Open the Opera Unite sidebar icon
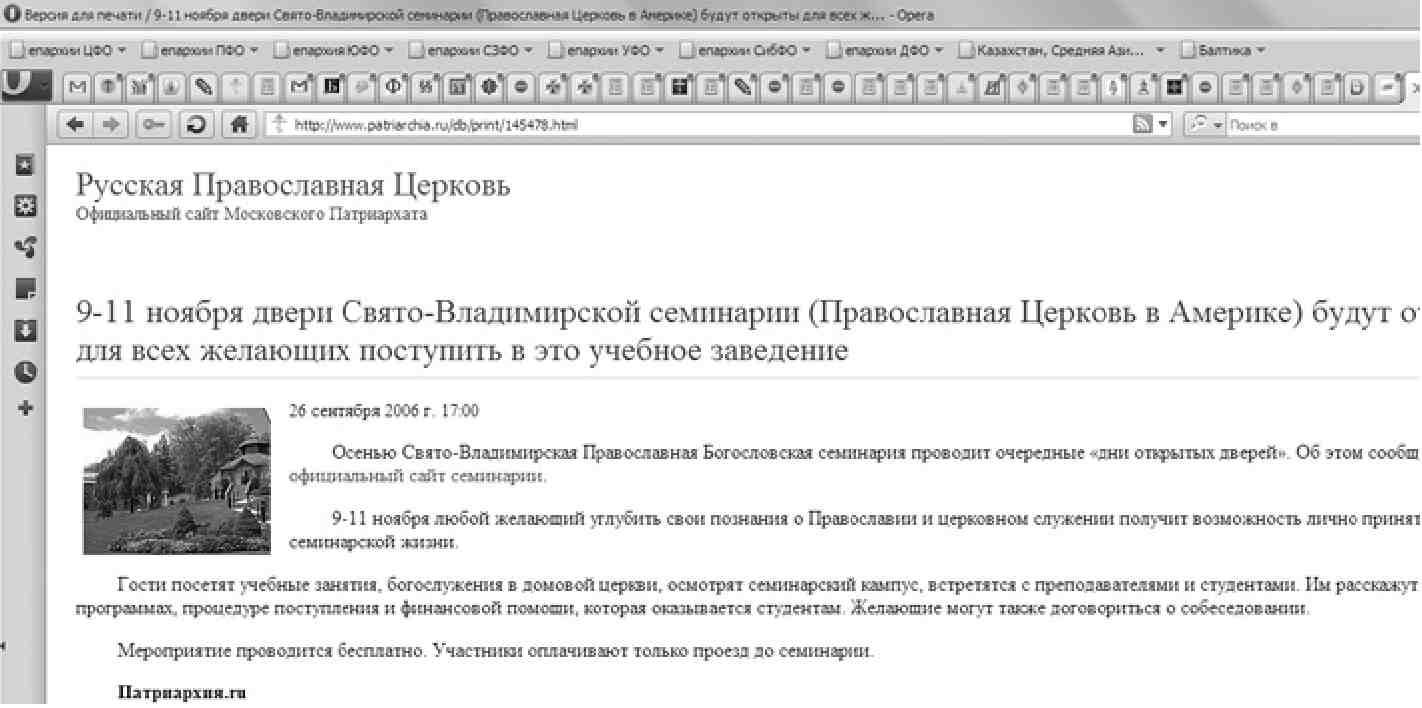1422x708 pixels. pyautogui.click(x=27, y=247)
